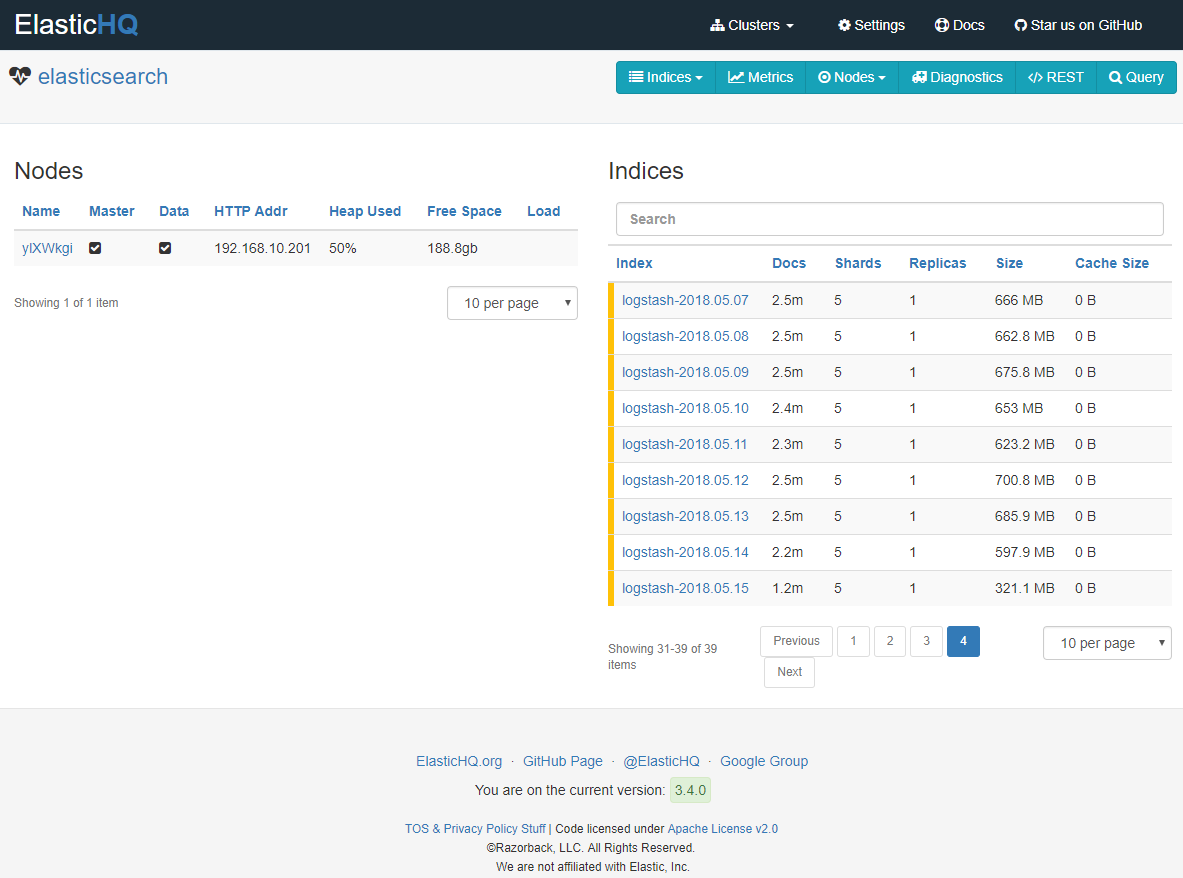Open index logstash-2018.05.09
Screen dimensions: 1183x878
tap(685, 373)
